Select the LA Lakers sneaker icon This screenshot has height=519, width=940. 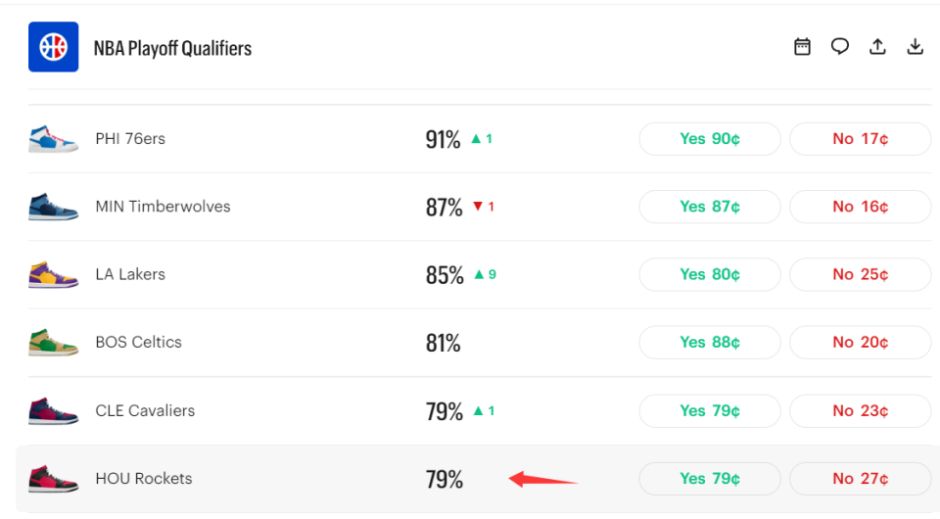[53, 274]
